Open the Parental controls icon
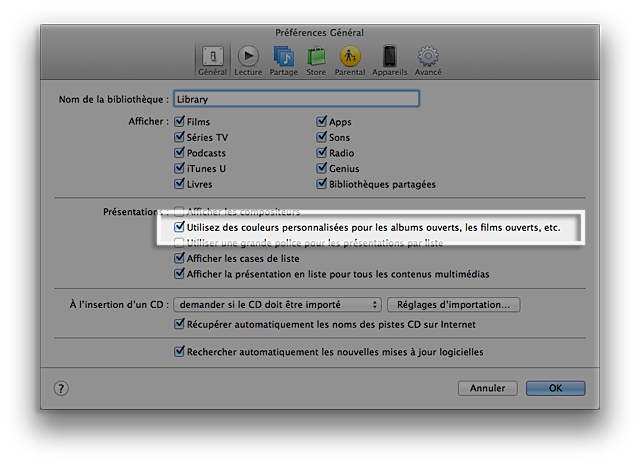 tap(350, 58)
